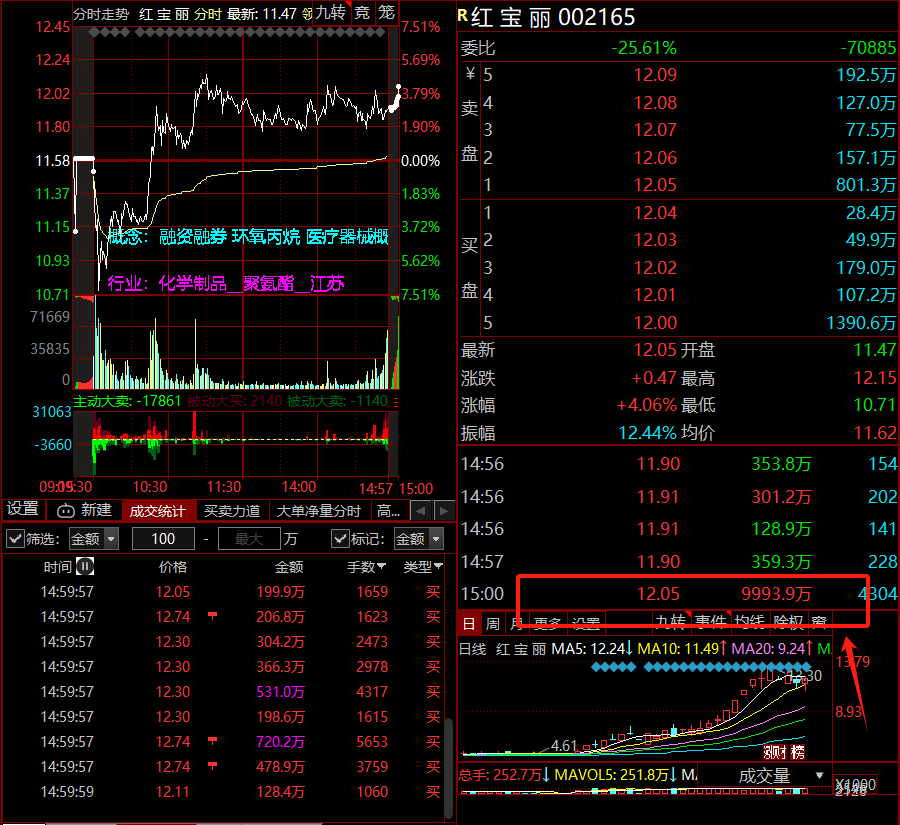Click the 新建 robot icon

coord(67,511)
